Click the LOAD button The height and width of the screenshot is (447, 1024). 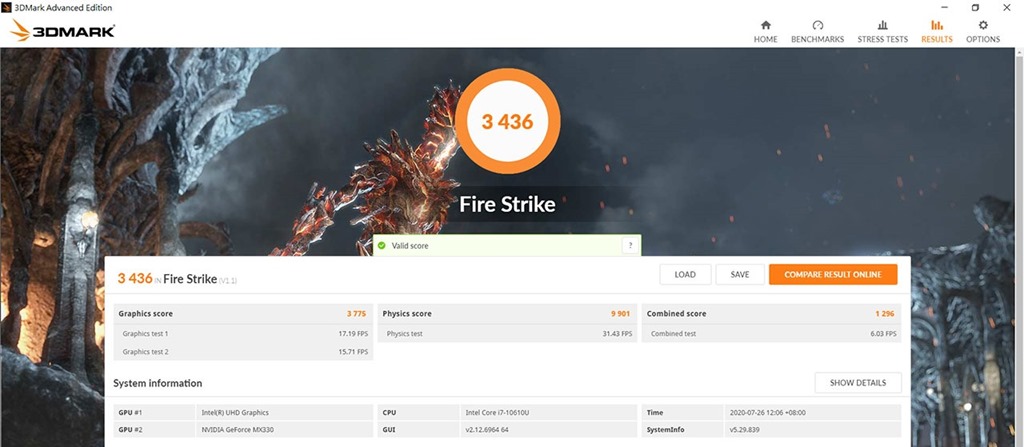click(x=685, y=274)
